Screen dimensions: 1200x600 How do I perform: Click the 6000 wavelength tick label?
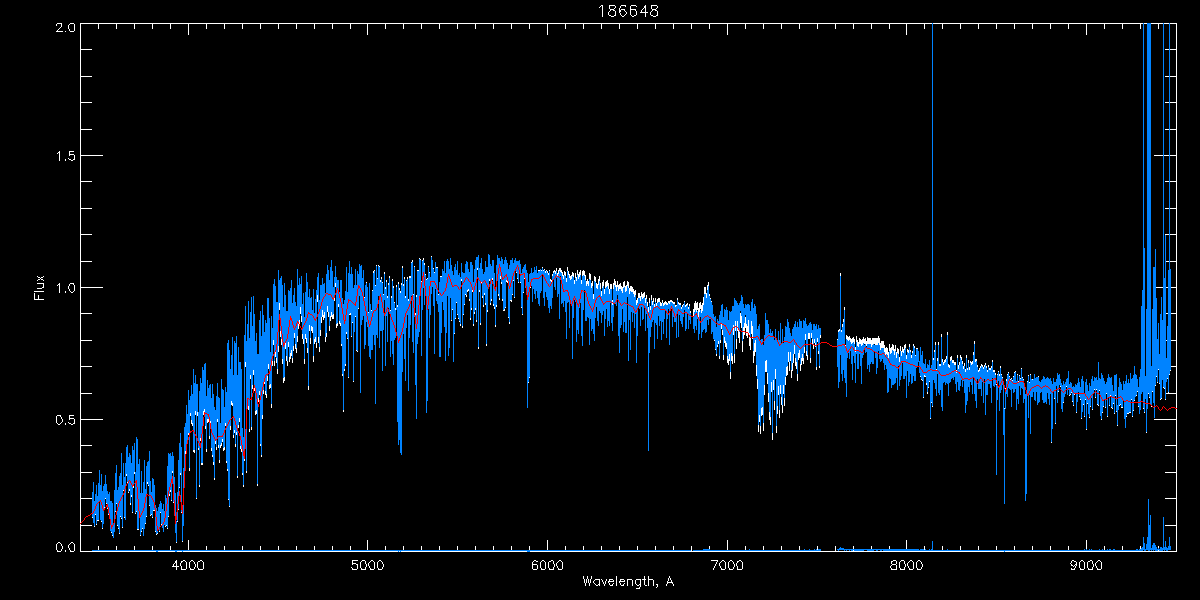coord(547,565)
